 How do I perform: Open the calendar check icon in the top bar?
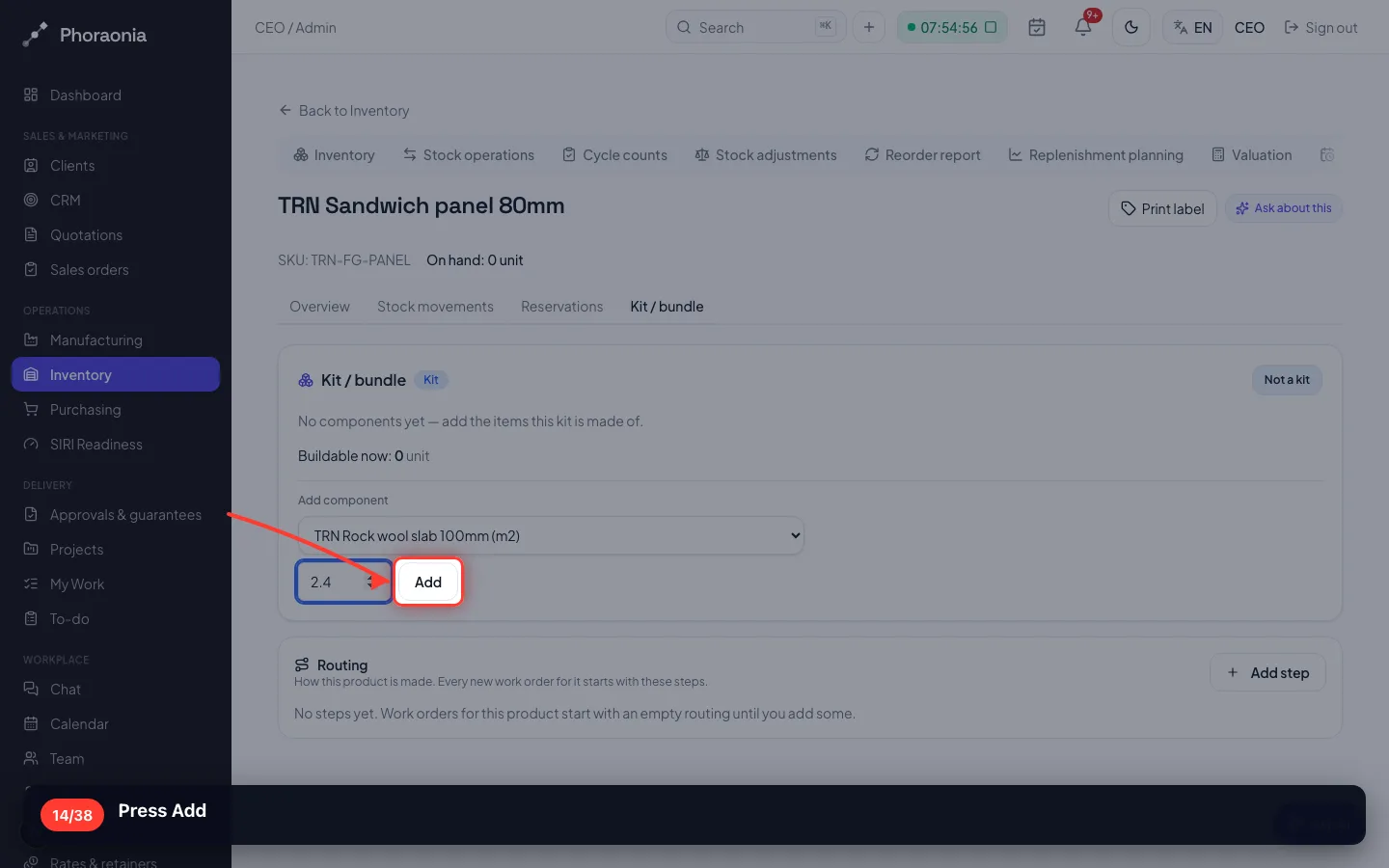(1037, 27)
